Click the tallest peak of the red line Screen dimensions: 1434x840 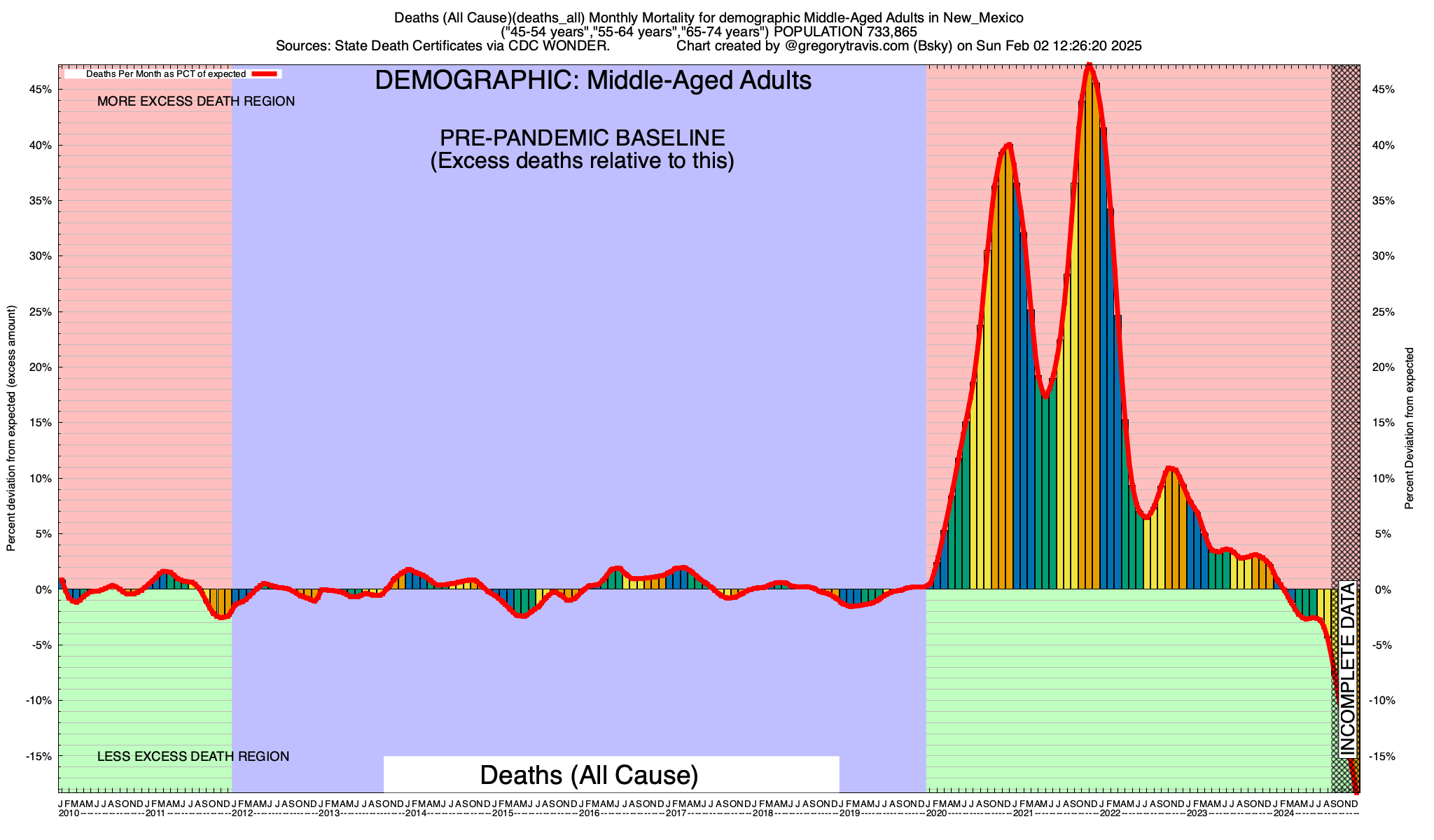tap(1089, 66)
